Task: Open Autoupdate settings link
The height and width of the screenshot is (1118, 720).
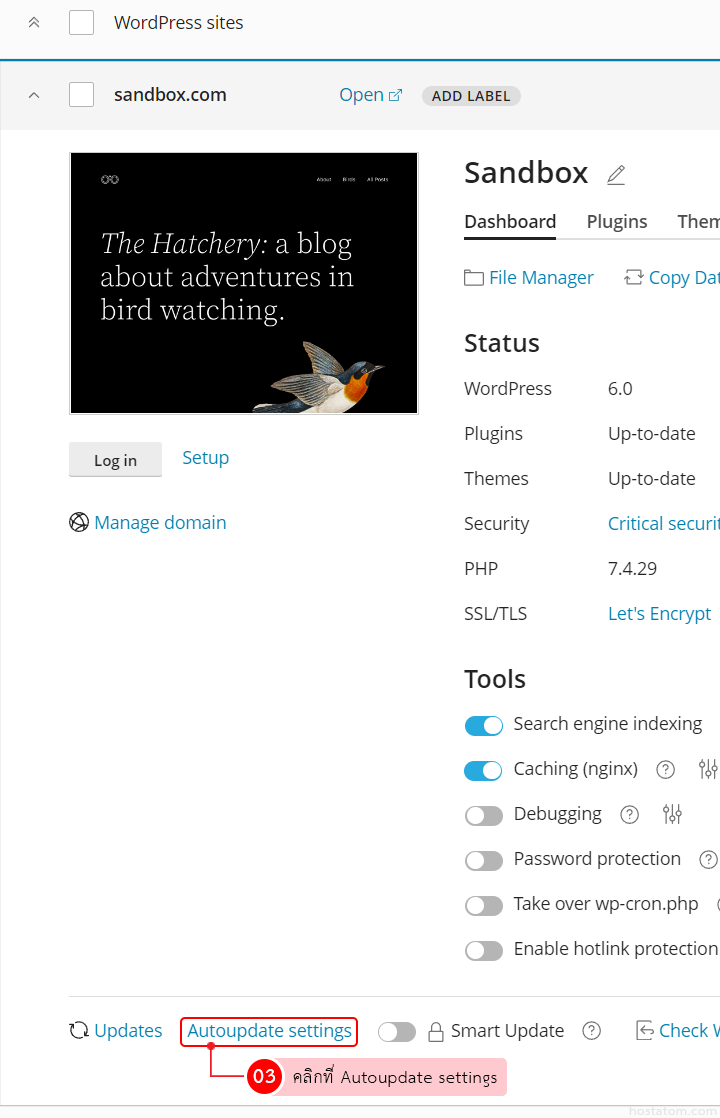Action: coord(270,1031)
